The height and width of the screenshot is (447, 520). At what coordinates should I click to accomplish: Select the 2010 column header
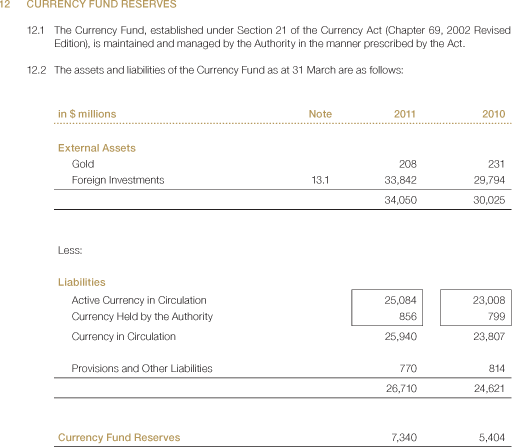(494, 114)
